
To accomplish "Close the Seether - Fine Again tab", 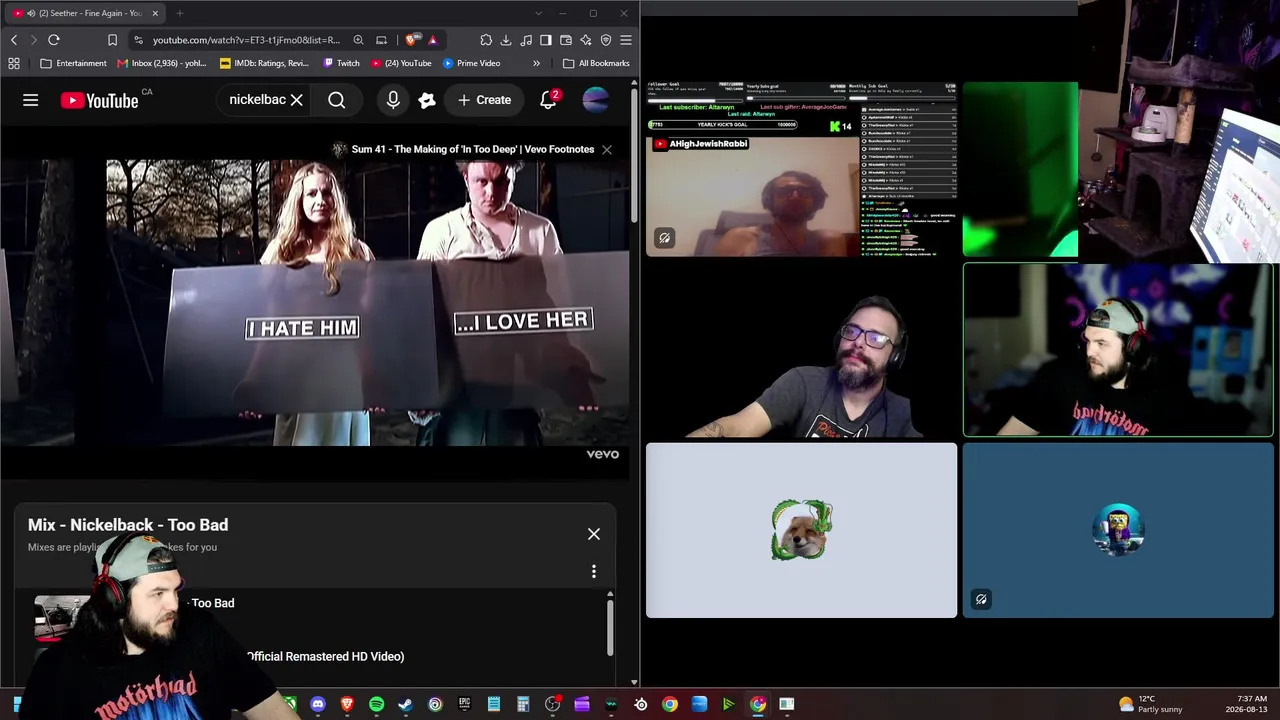I will (155, 13).
